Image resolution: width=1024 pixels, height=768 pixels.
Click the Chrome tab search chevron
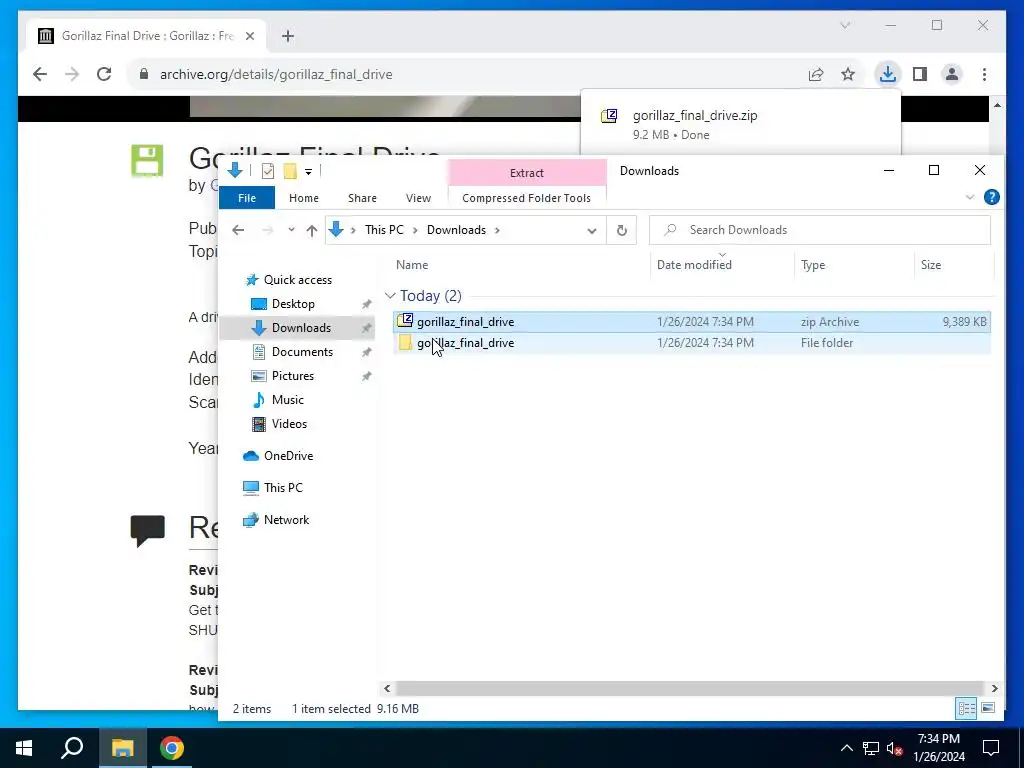(x=844, y=25)
